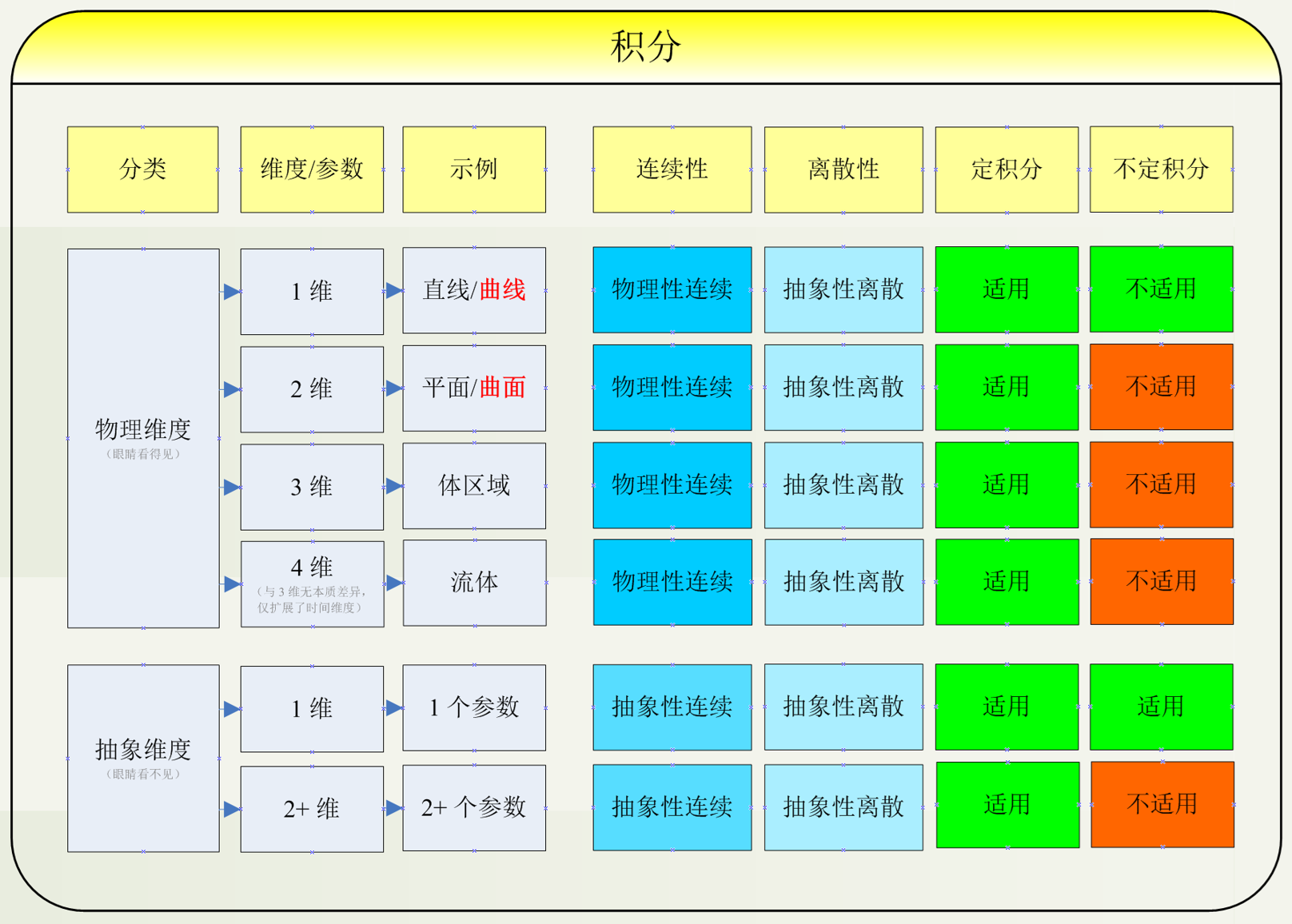Screen dimensions: 1292x924
Task: Click the 1 个参数 box
Action: click(474, 707)
